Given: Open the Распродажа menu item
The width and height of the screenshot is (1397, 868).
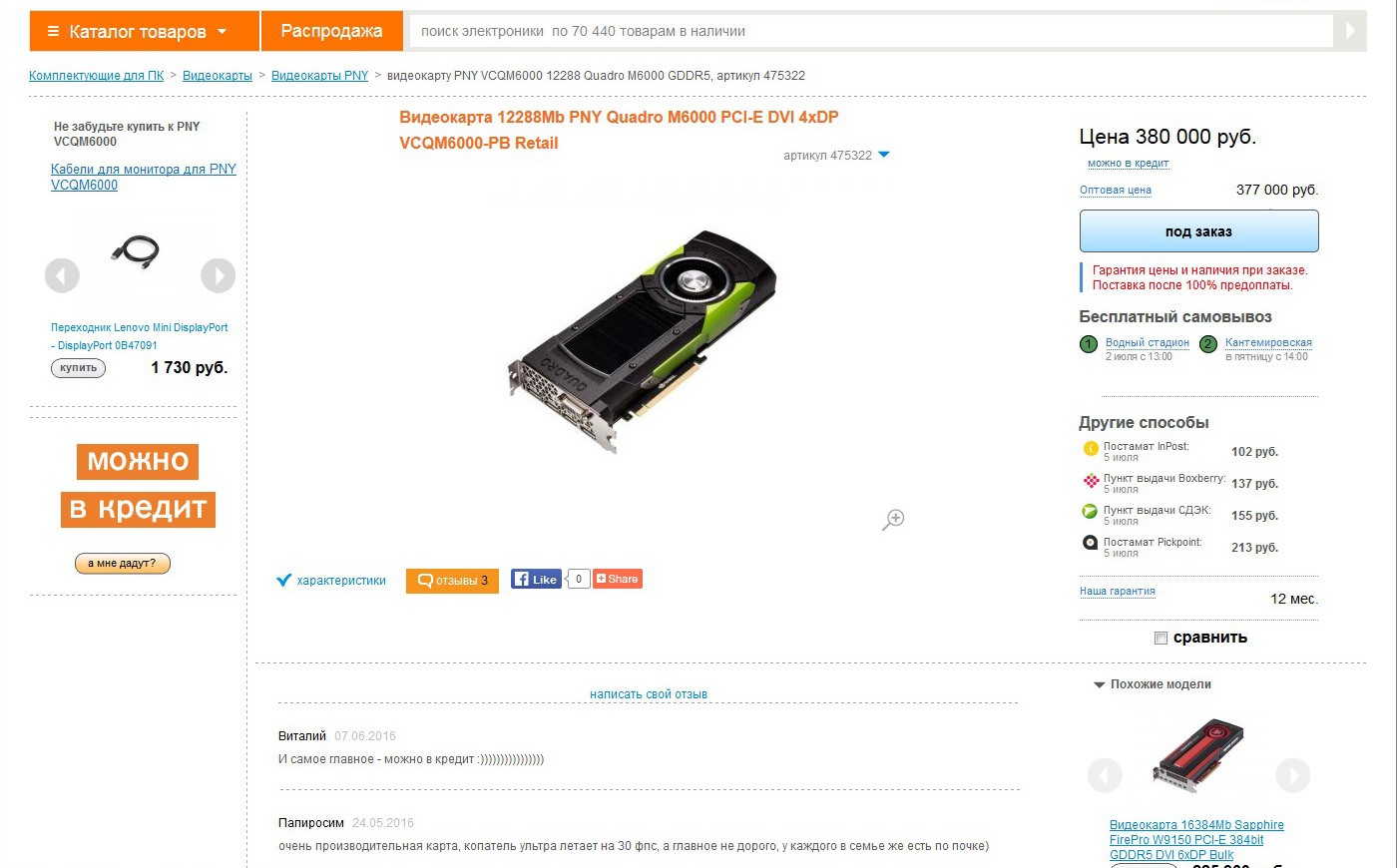Looking at the screenshot, I should pos(332,31).
